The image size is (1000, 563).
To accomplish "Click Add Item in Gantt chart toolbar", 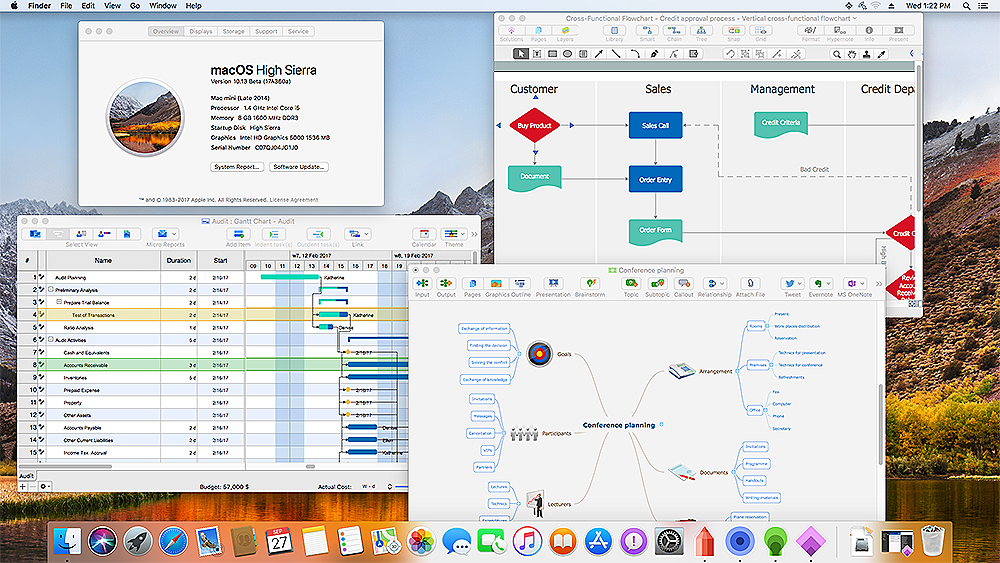I will point(238,234).
